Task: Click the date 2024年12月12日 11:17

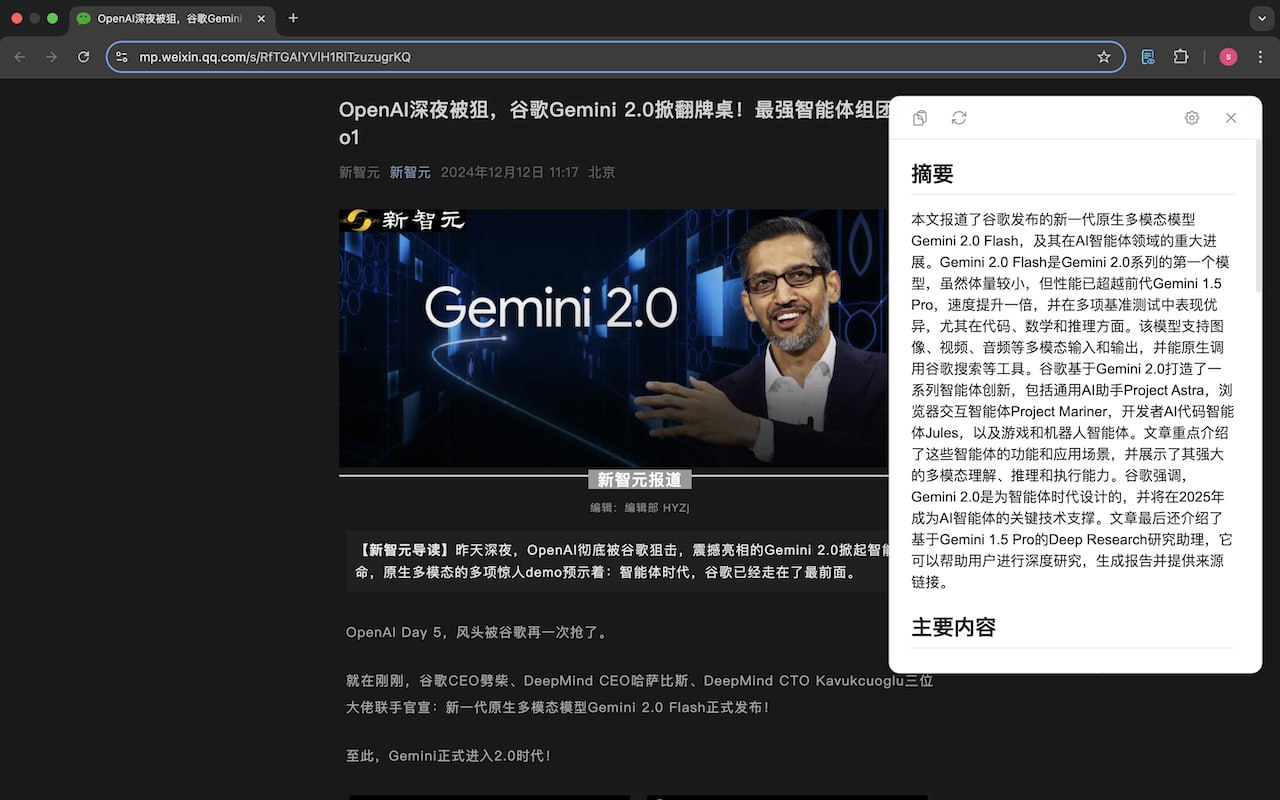Action: 510,172
